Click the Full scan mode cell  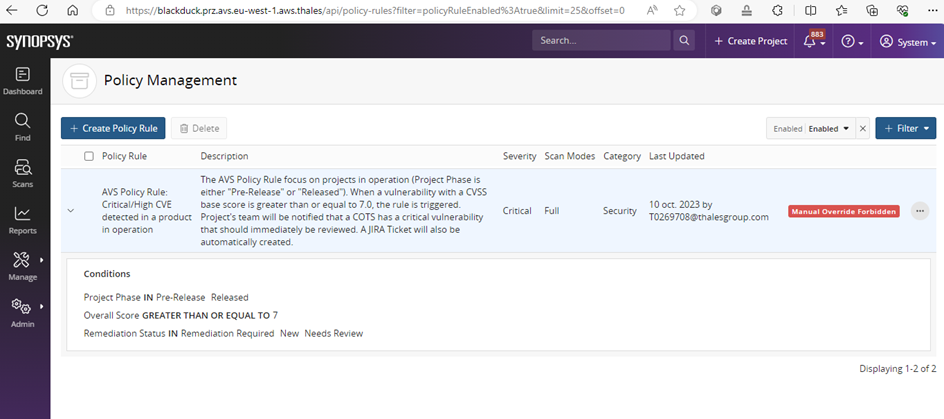[x=552, y=211]
